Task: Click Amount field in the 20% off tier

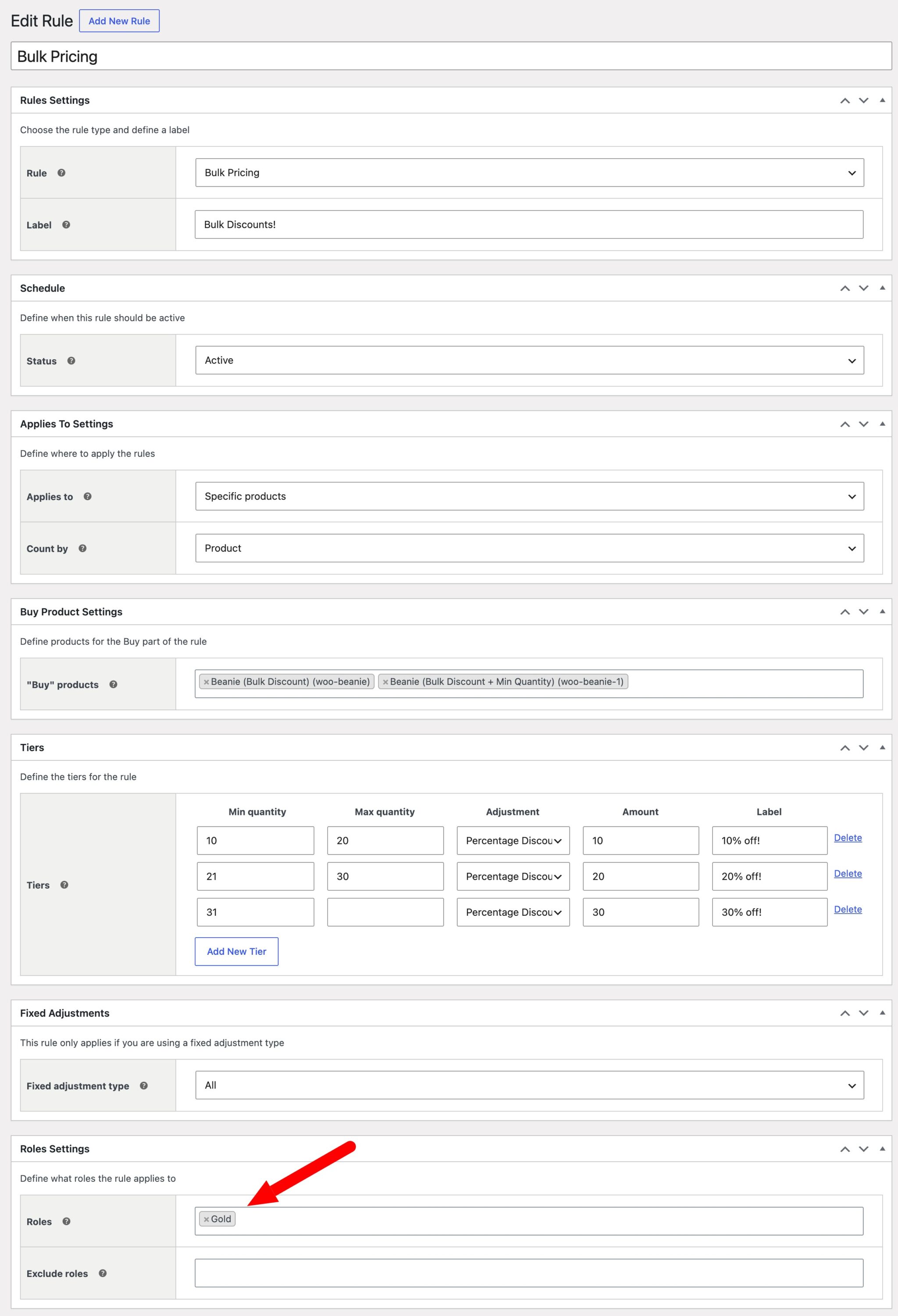Action: point(641,876)
